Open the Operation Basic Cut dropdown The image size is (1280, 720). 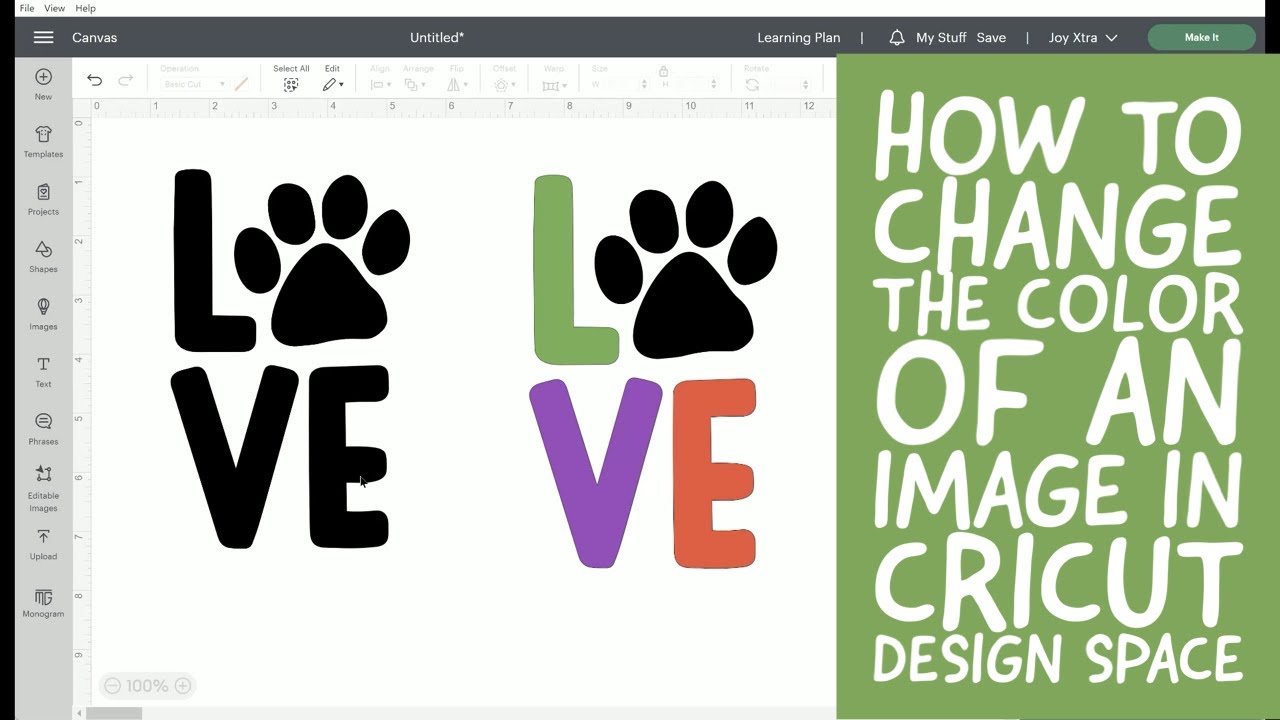[193, 85]
